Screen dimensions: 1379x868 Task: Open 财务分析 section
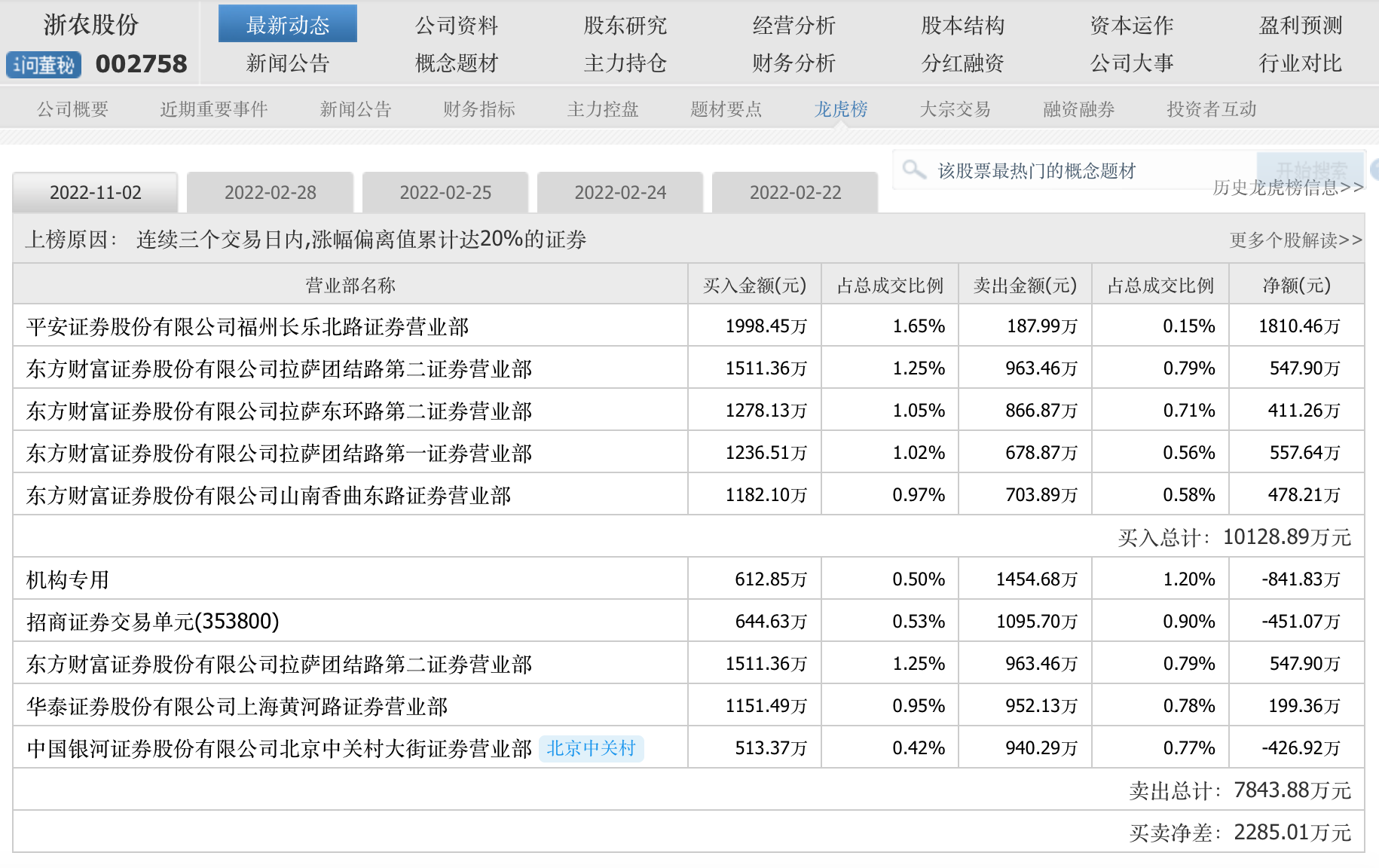(793, 63)
